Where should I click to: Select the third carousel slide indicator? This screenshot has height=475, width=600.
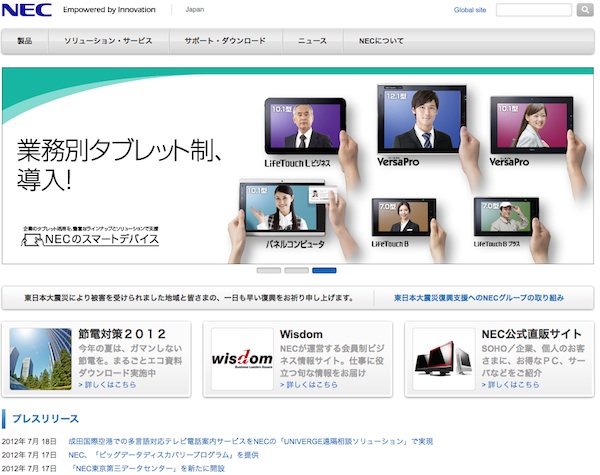coord(324,270)
